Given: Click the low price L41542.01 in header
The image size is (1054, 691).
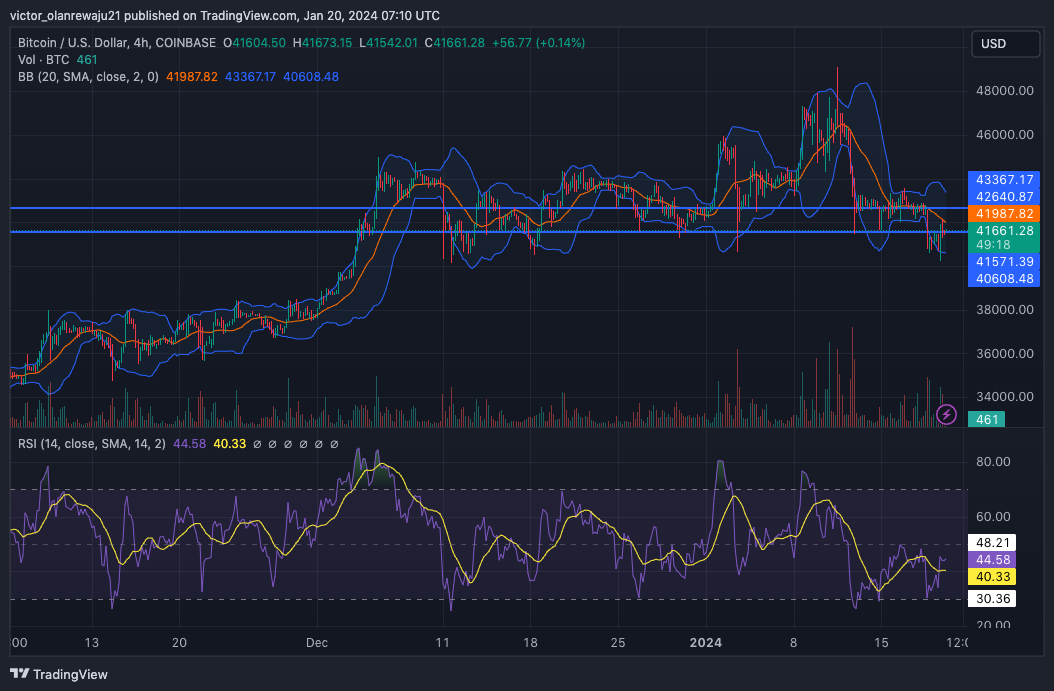Looking at the screenshot, I should (388, 42).
